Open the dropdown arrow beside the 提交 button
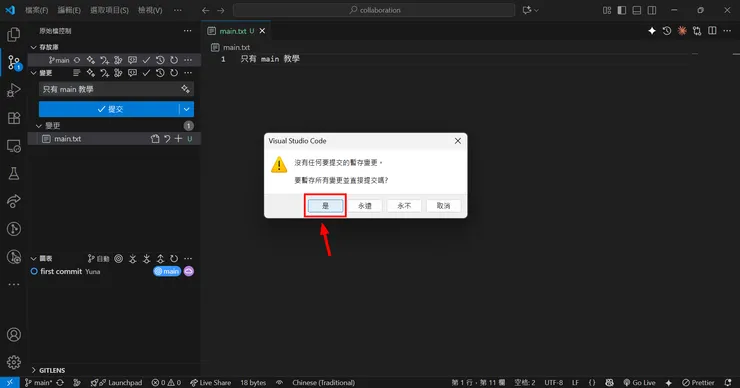 (187, 109)
